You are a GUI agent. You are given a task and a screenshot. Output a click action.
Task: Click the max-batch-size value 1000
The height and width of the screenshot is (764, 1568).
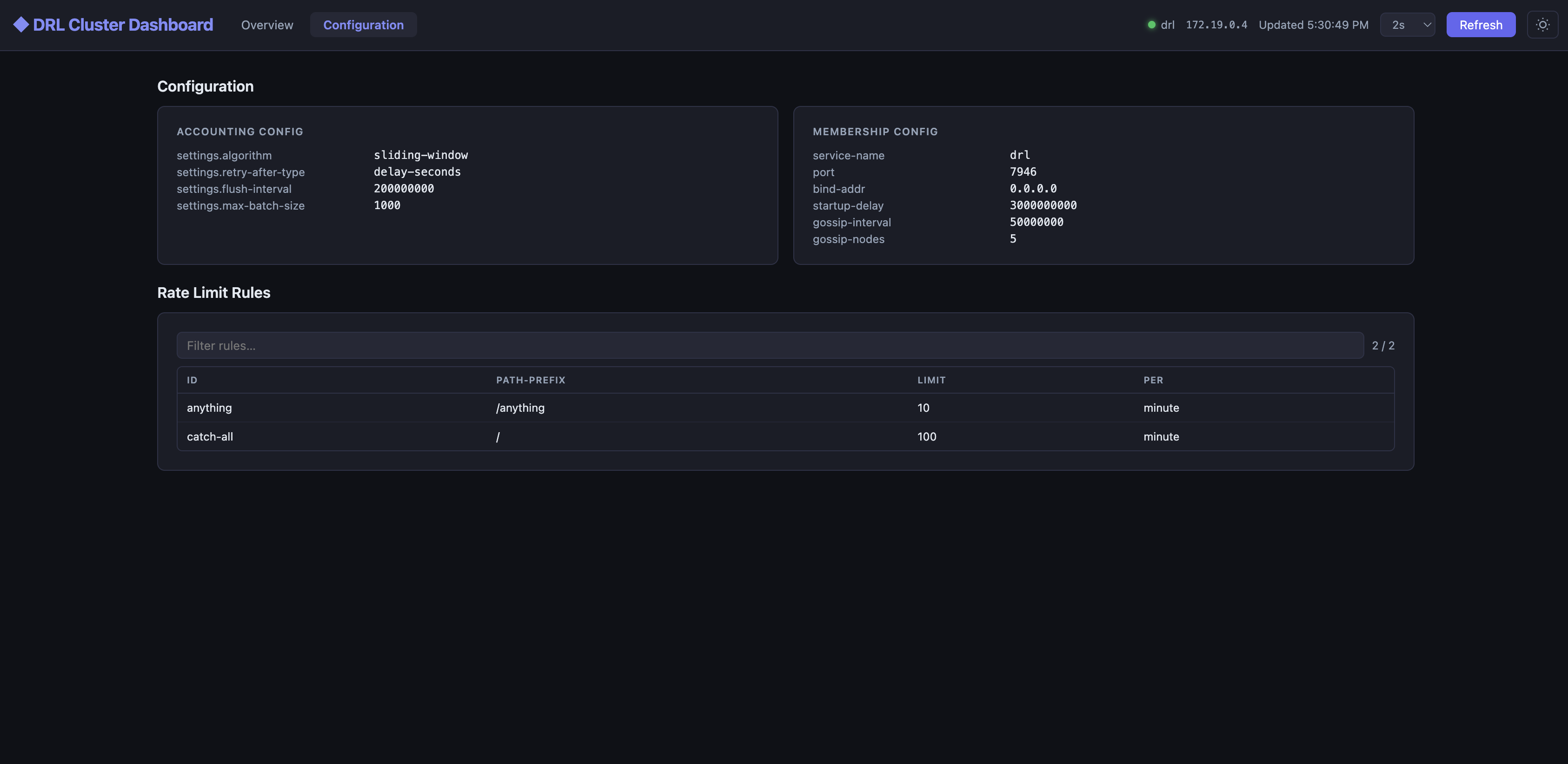[387, 205]
